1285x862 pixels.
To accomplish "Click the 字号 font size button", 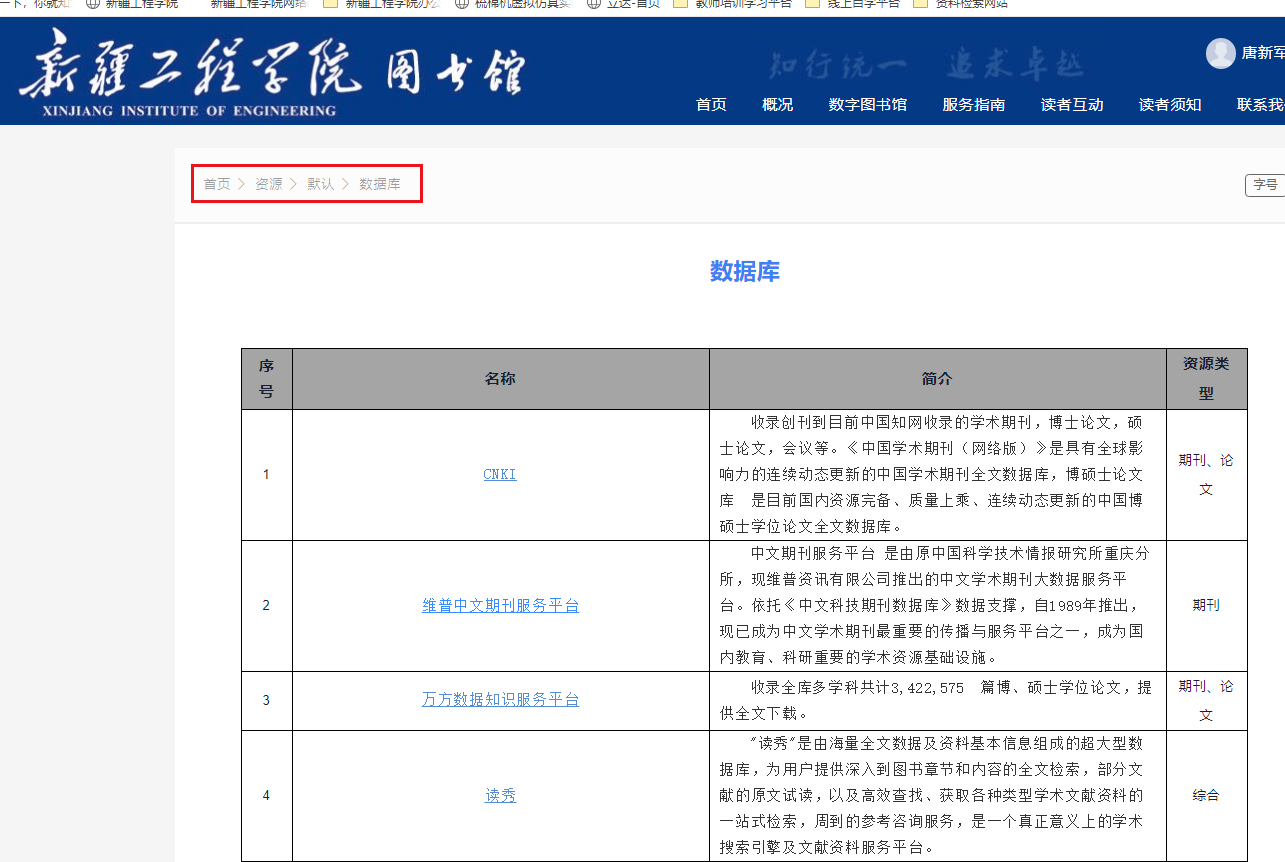I will coord(1265,185).
